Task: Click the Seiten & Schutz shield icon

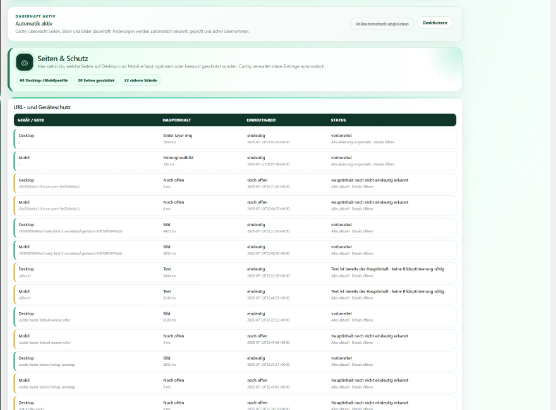Action: (24, 62)
